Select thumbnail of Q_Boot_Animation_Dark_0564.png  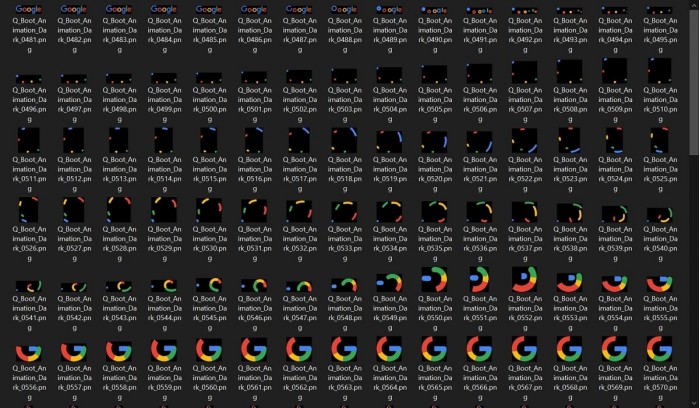click(x=389, y=349)
